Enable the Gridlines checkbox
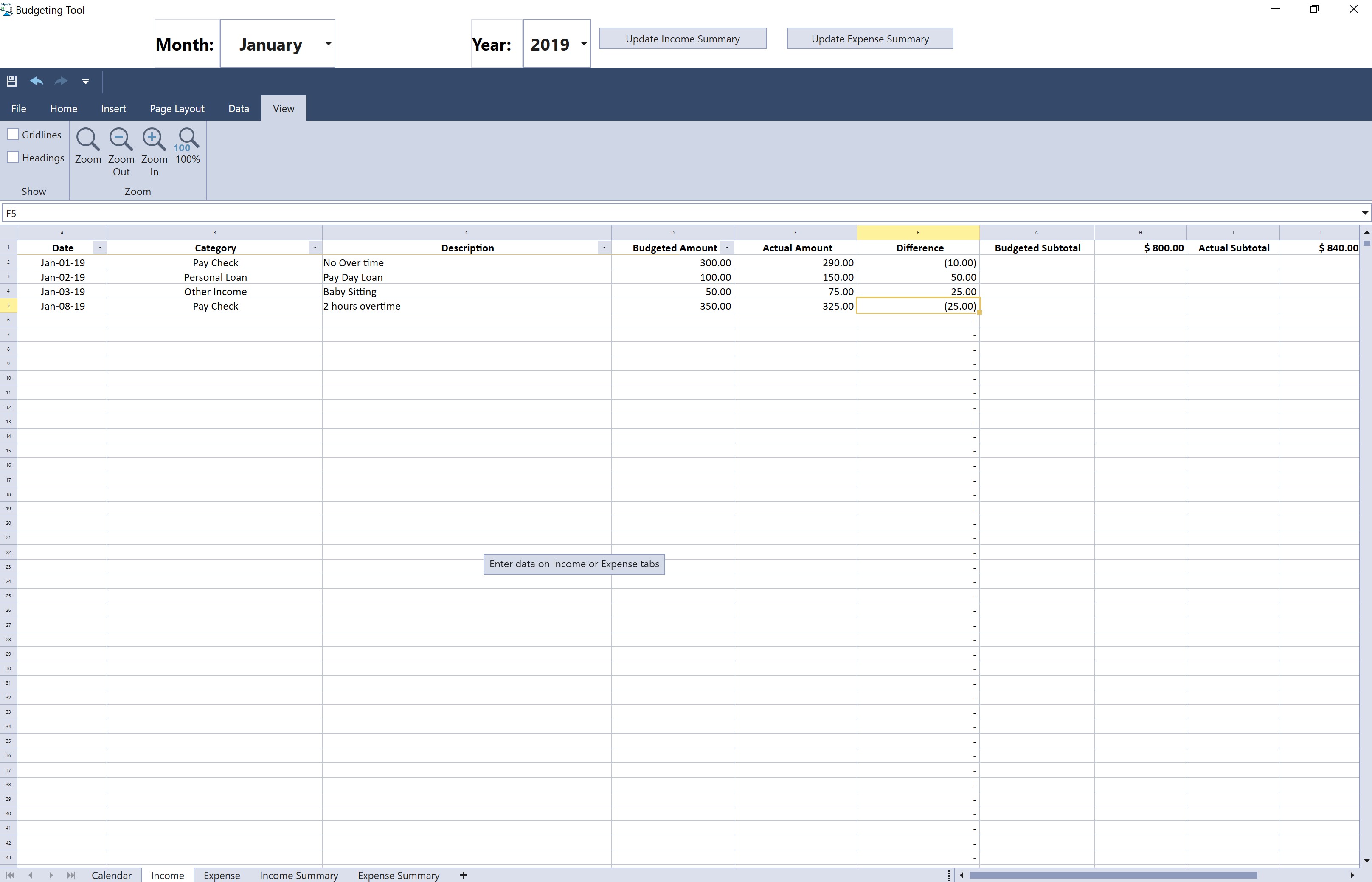1372x882 pixels. [x=13, y=135]
